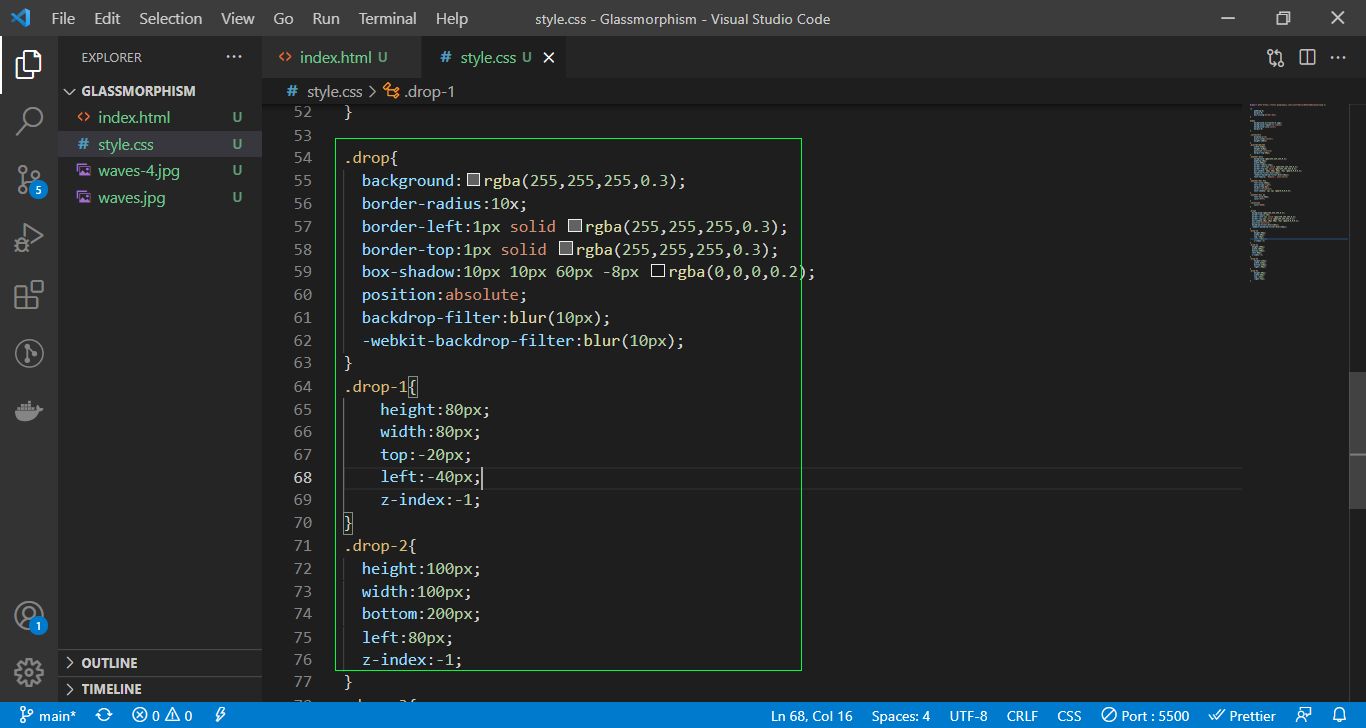Click the VS Code logo in title bar
The height and width of the screenshot is (728, 1366).
pos(21,18)
